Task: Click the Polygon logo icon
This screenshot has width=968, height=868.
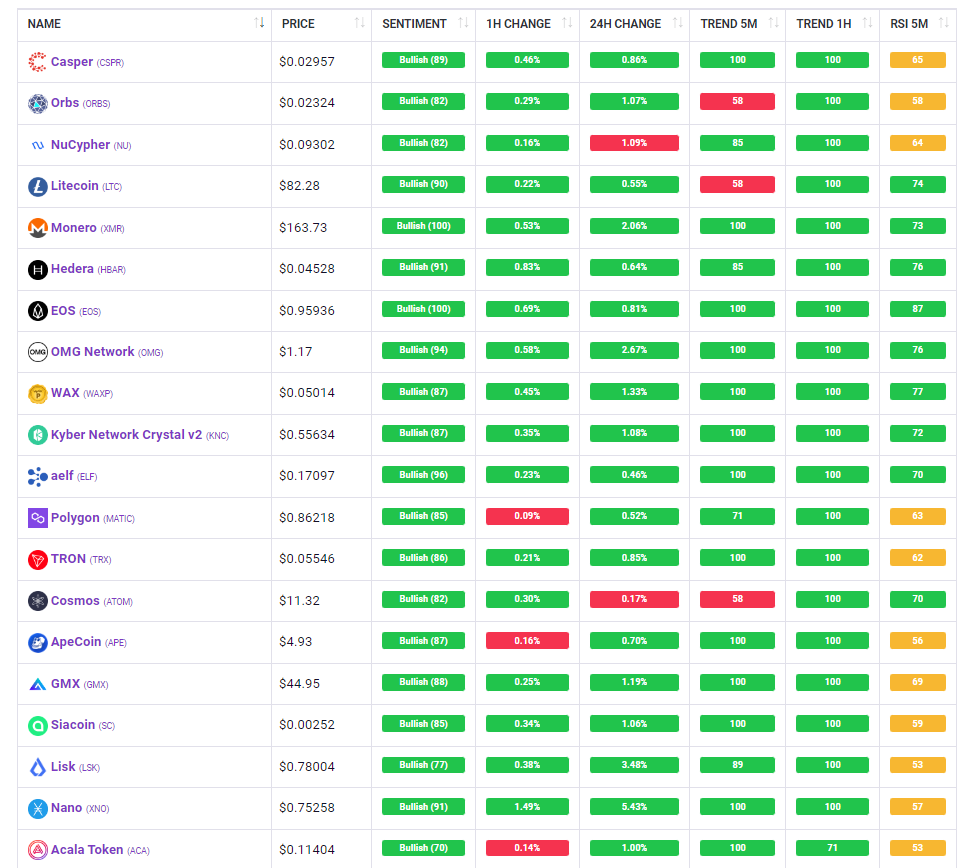Action: (37, 518)
